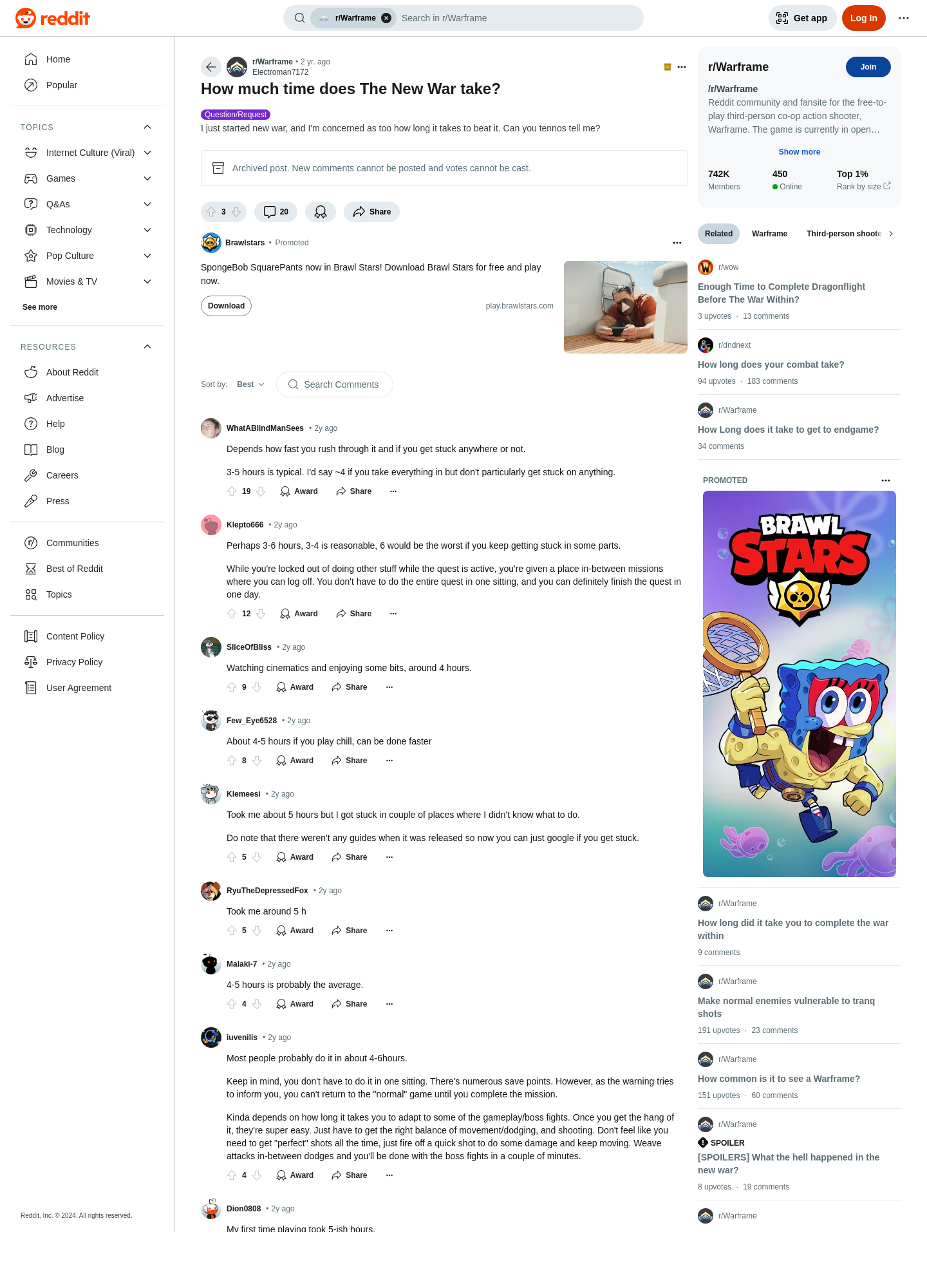Click Download on the Brawlstars ad

point(226,306)
